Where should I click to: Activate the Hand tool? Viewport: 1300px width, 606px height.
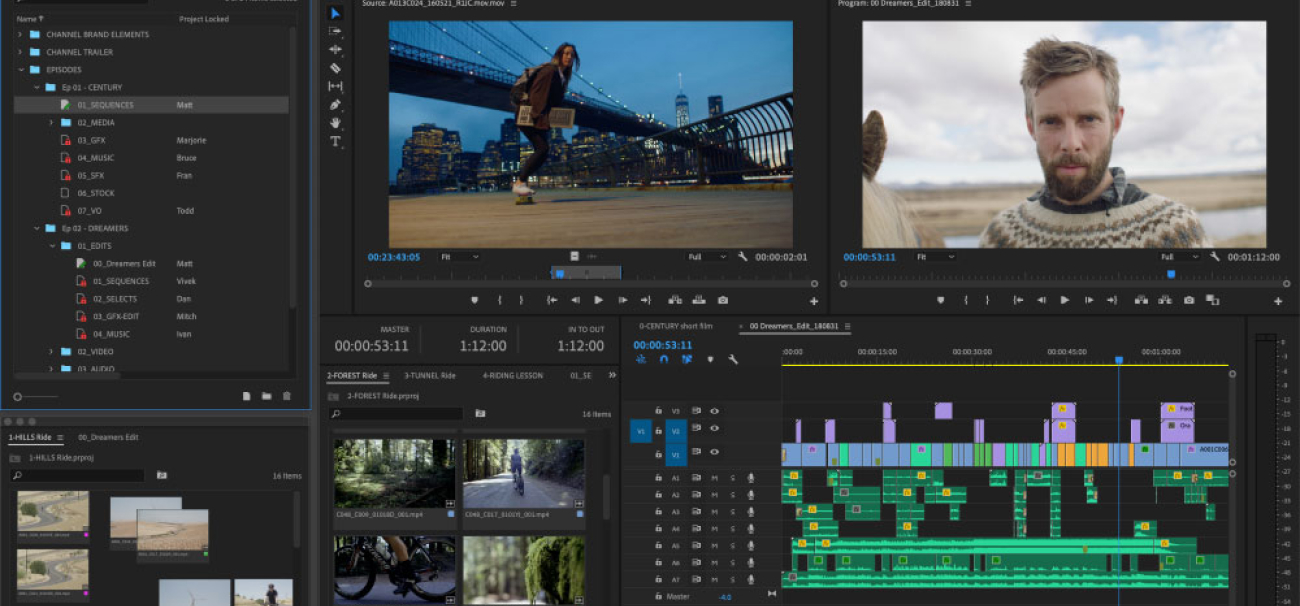coord(335,122)
